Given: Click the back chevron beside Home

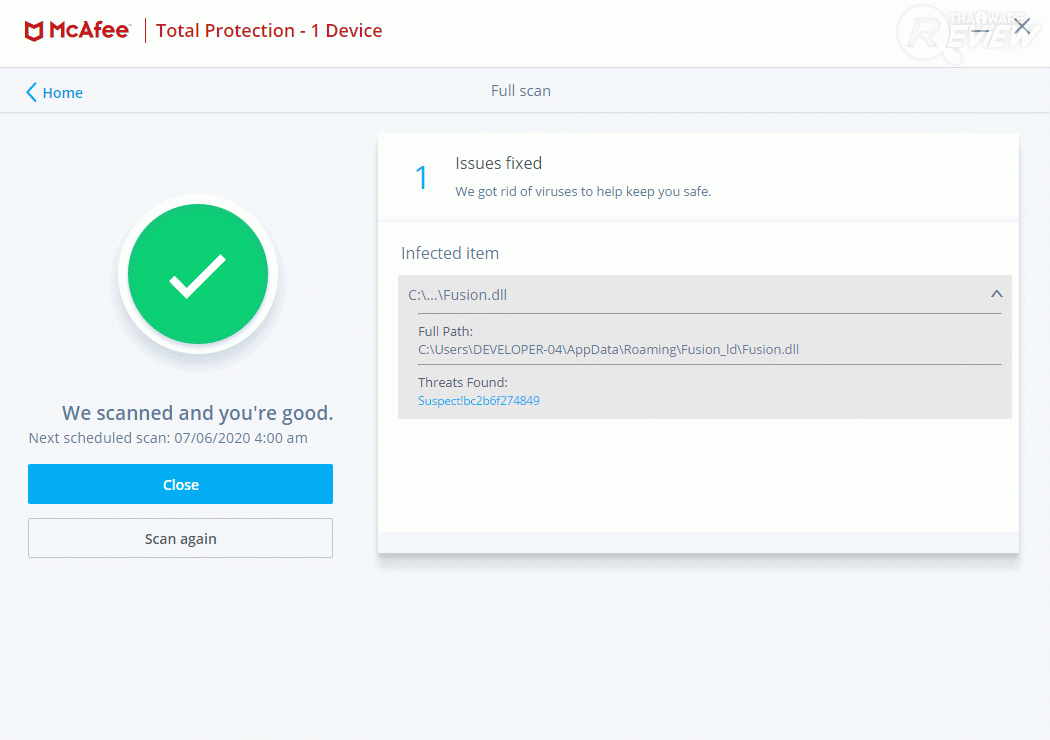Looking at the screenshot, I should 31,93.
